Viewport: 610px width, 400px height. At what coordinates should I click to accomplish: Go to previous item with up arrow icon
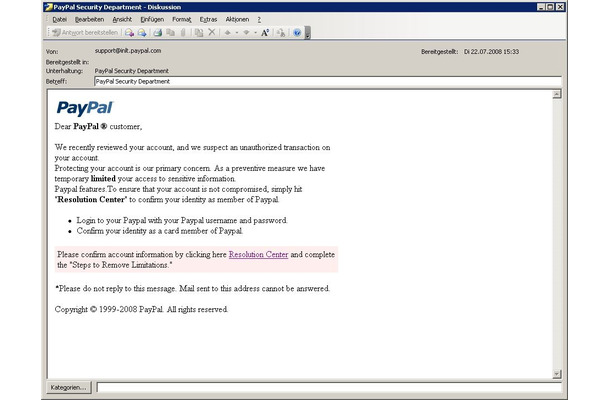pos(228,33)
